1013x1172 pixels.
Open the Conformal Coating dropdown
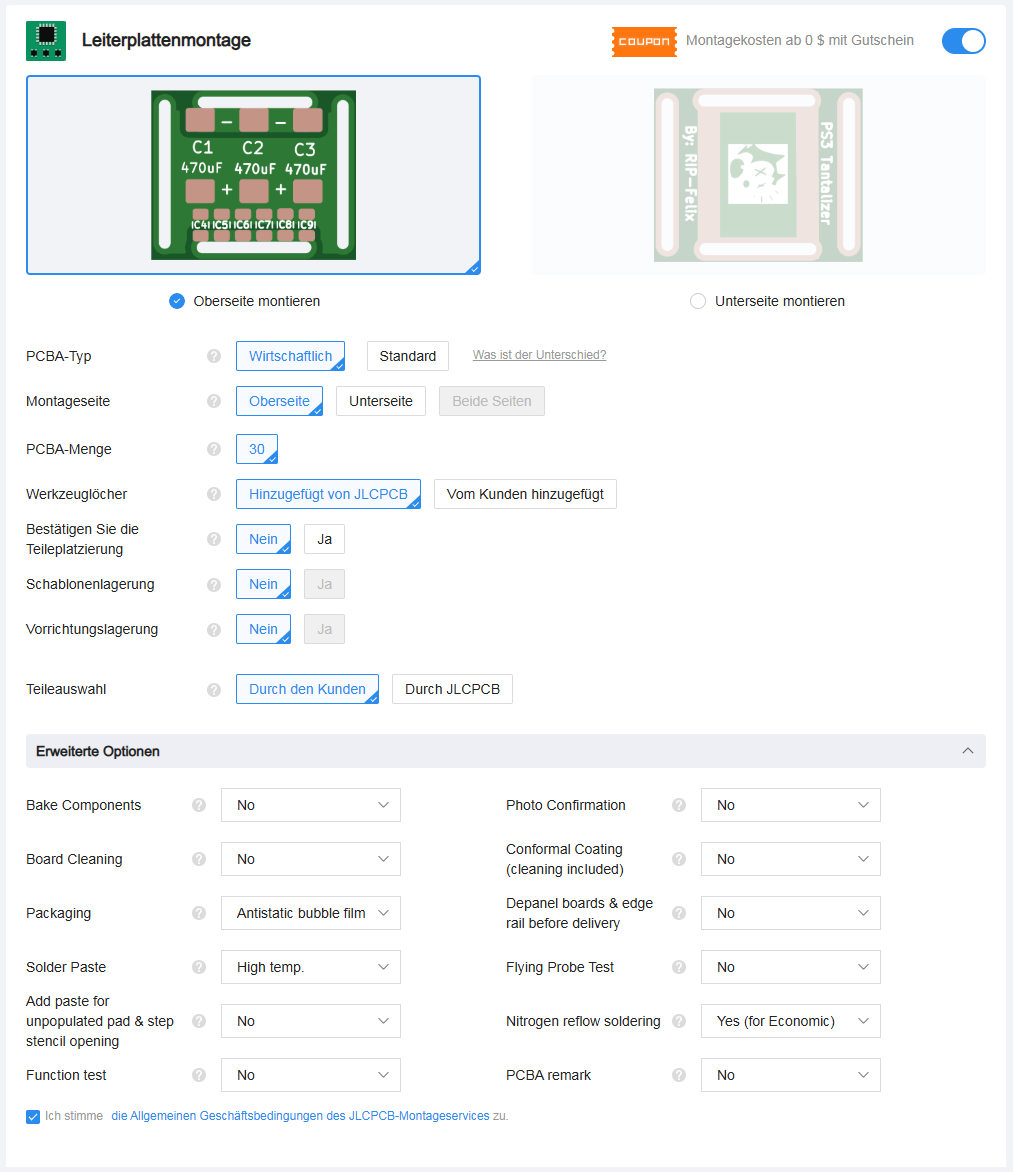pyautogui.click(x=790, y=859)
